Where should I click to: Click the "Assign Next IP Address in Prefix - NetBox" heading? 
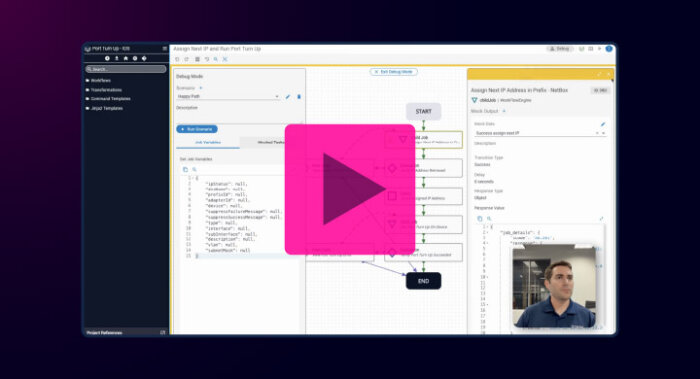click(x=519, y=90)
